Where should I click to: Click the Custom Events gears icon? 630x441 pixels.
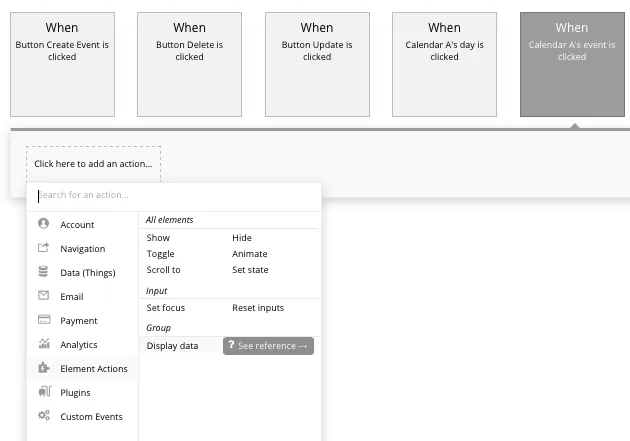[x=43, y=416]
